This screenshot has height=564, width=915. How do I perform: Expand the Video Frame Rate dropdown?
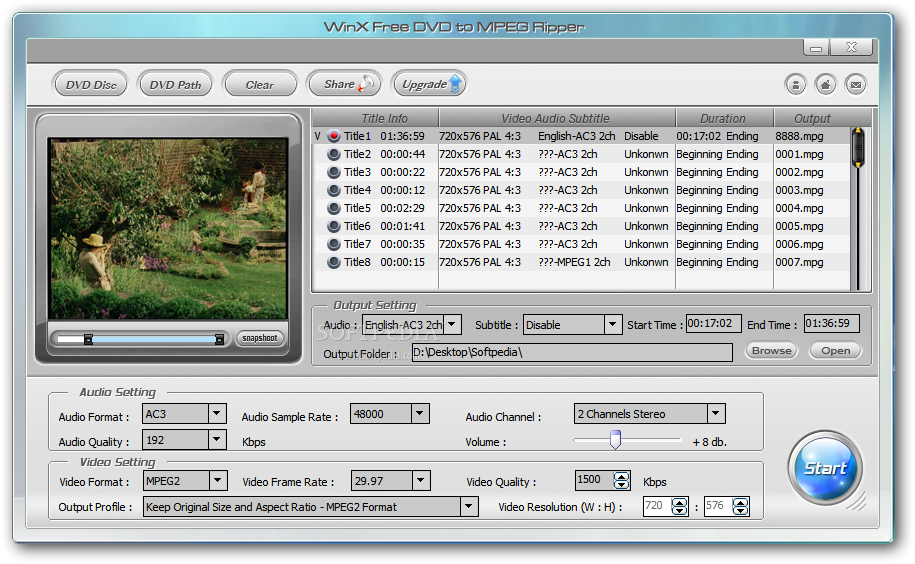(421, 481)
